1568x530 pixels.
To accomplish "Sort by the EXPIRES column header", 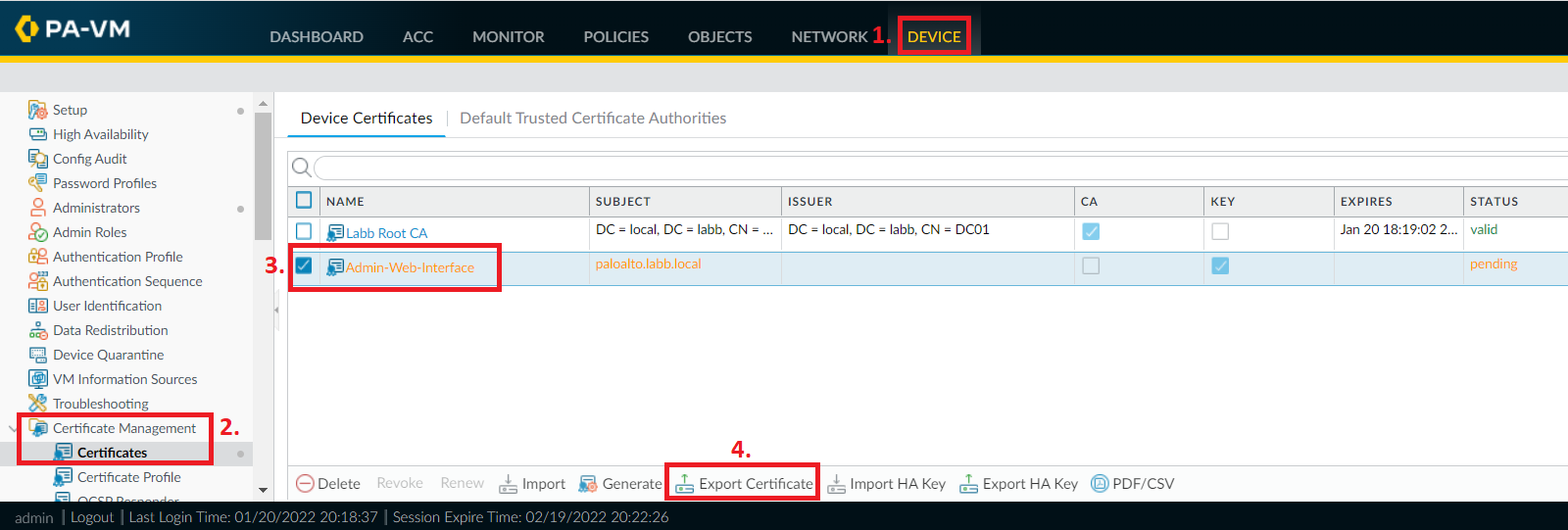I will pyautogui.click(x=1398, y=201).
